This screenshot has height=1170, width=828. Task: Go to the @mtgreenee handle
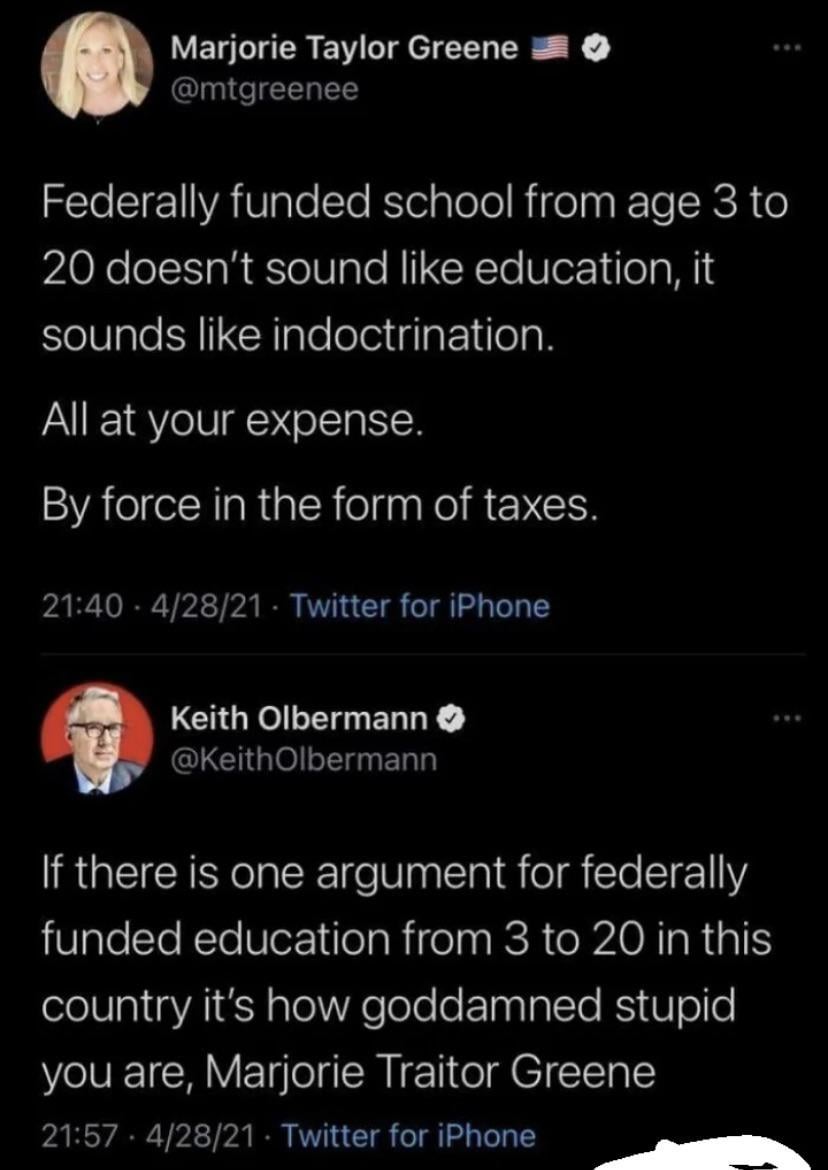point(264,90)
